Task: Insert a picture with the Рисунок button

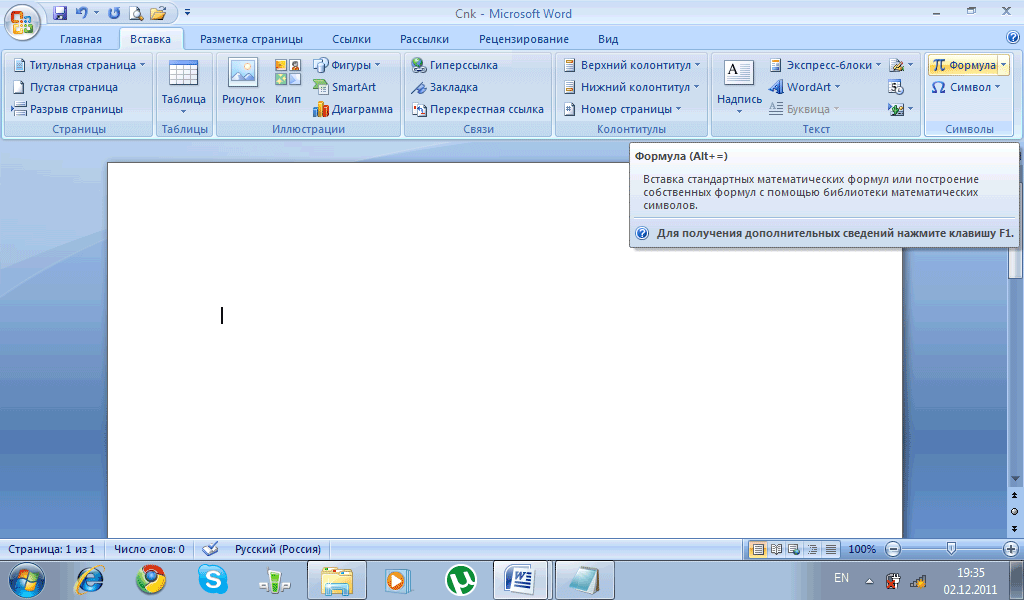Action: point(243,81)
